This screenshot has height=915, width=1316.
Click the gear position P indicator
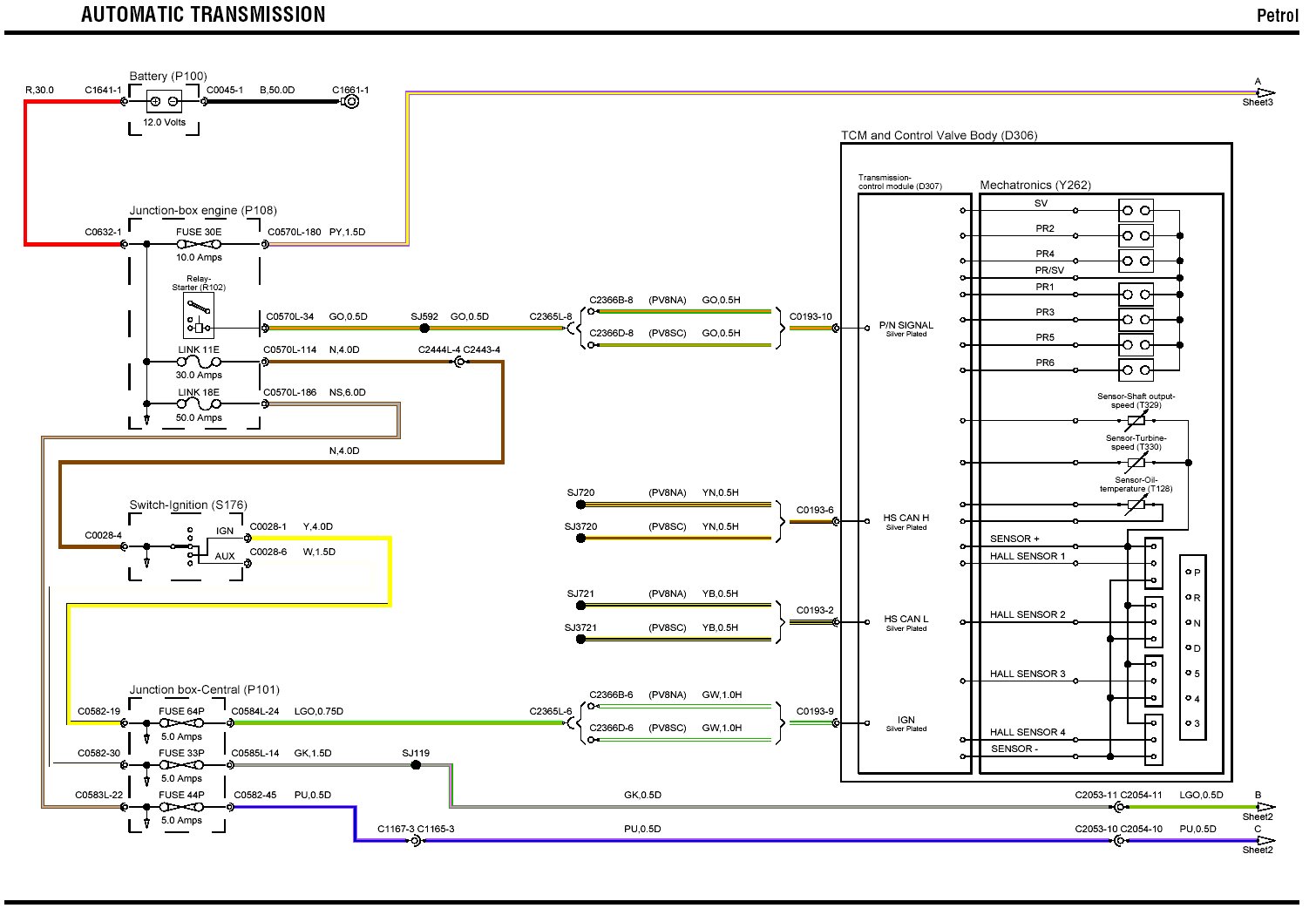click(x=1193, y=573)
